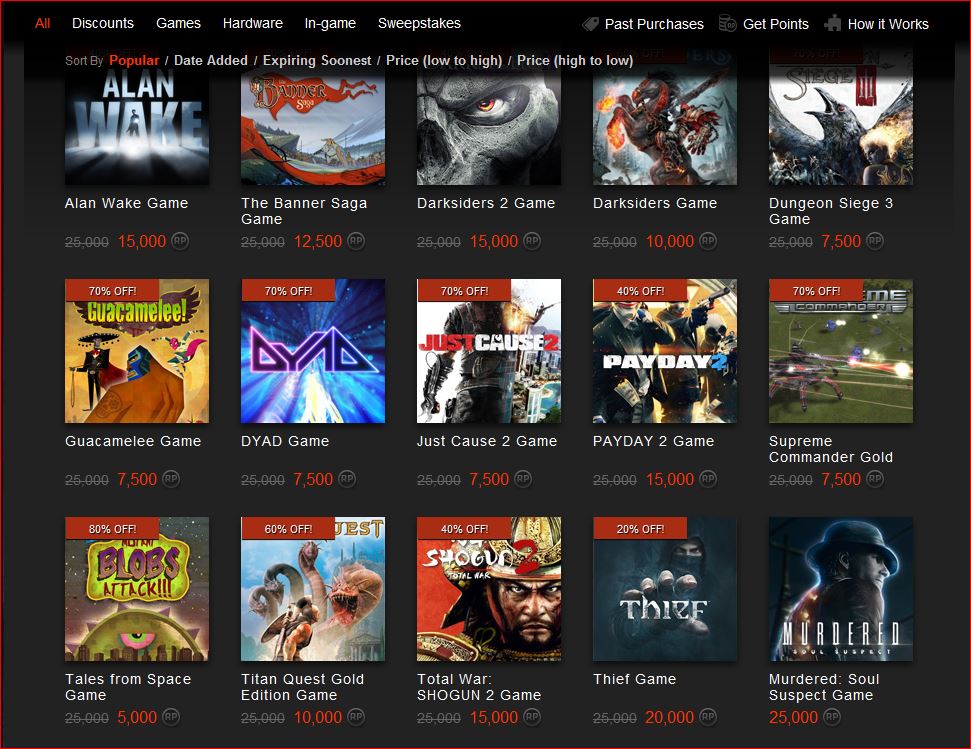Screen dimensions: 971x749
Task: Click the Get Points coins icon
Action: (x=727, y=24)
